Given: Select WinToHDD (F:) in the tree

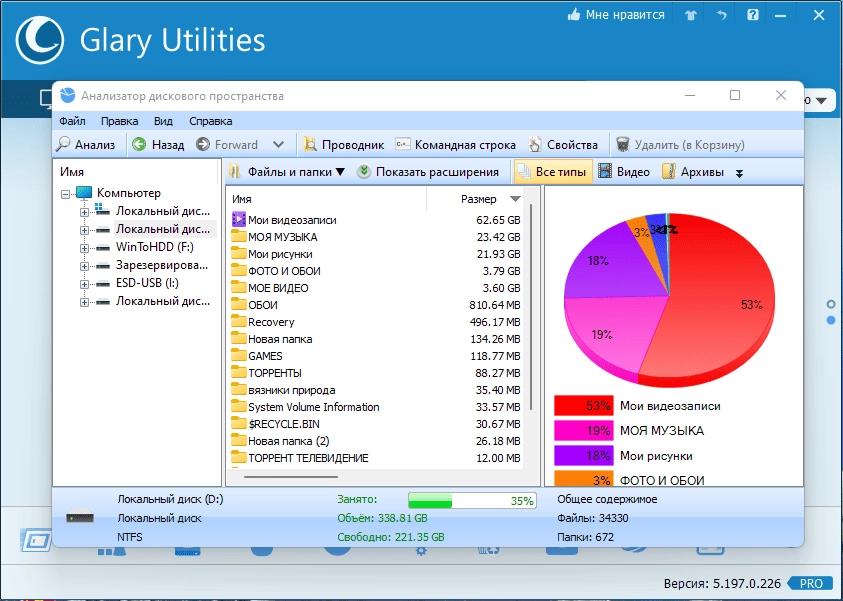Looking at the screenshot, I should pyautogui.click(x=154, y=247).
